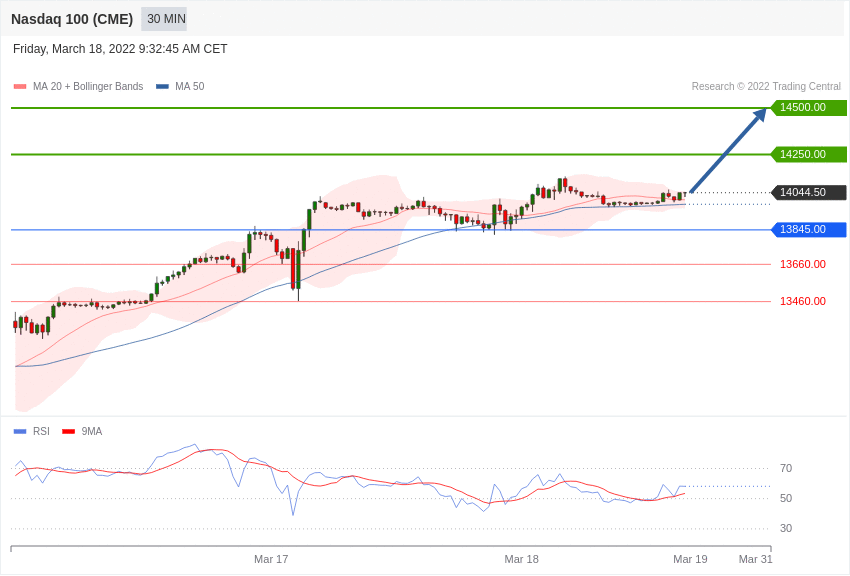Select the Nasdaq 100 (CME) title
Image resolution: width=850 pixels, height=576 pixels.
72,19
